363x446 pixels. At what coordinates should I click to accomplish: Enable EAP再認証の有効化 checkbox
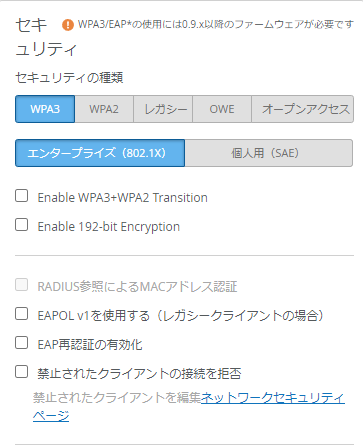coord(21,343)
